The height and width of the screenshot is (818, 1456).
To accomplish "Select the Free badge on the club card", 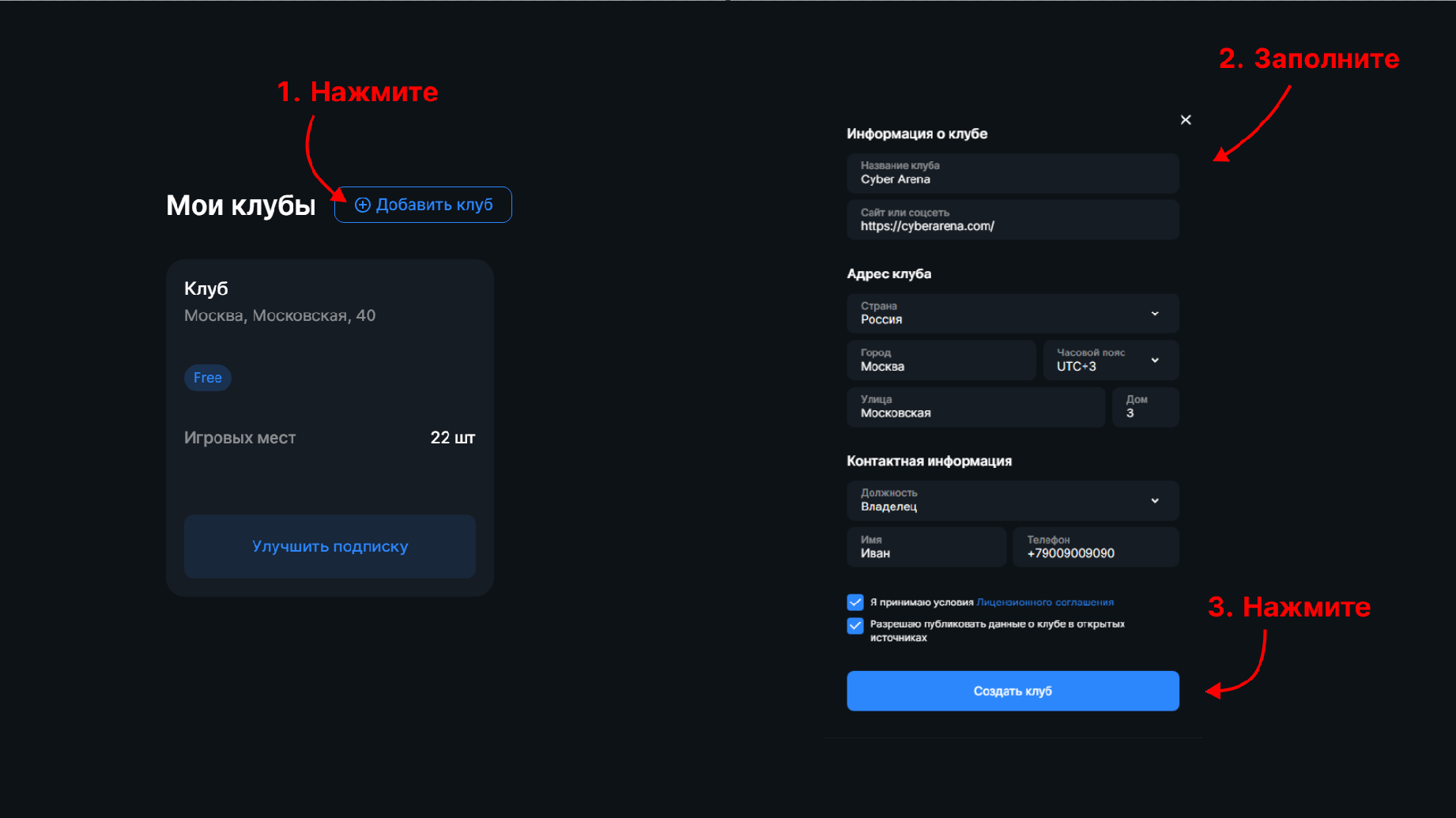I will pyautogui.click(x=207, y=378).
